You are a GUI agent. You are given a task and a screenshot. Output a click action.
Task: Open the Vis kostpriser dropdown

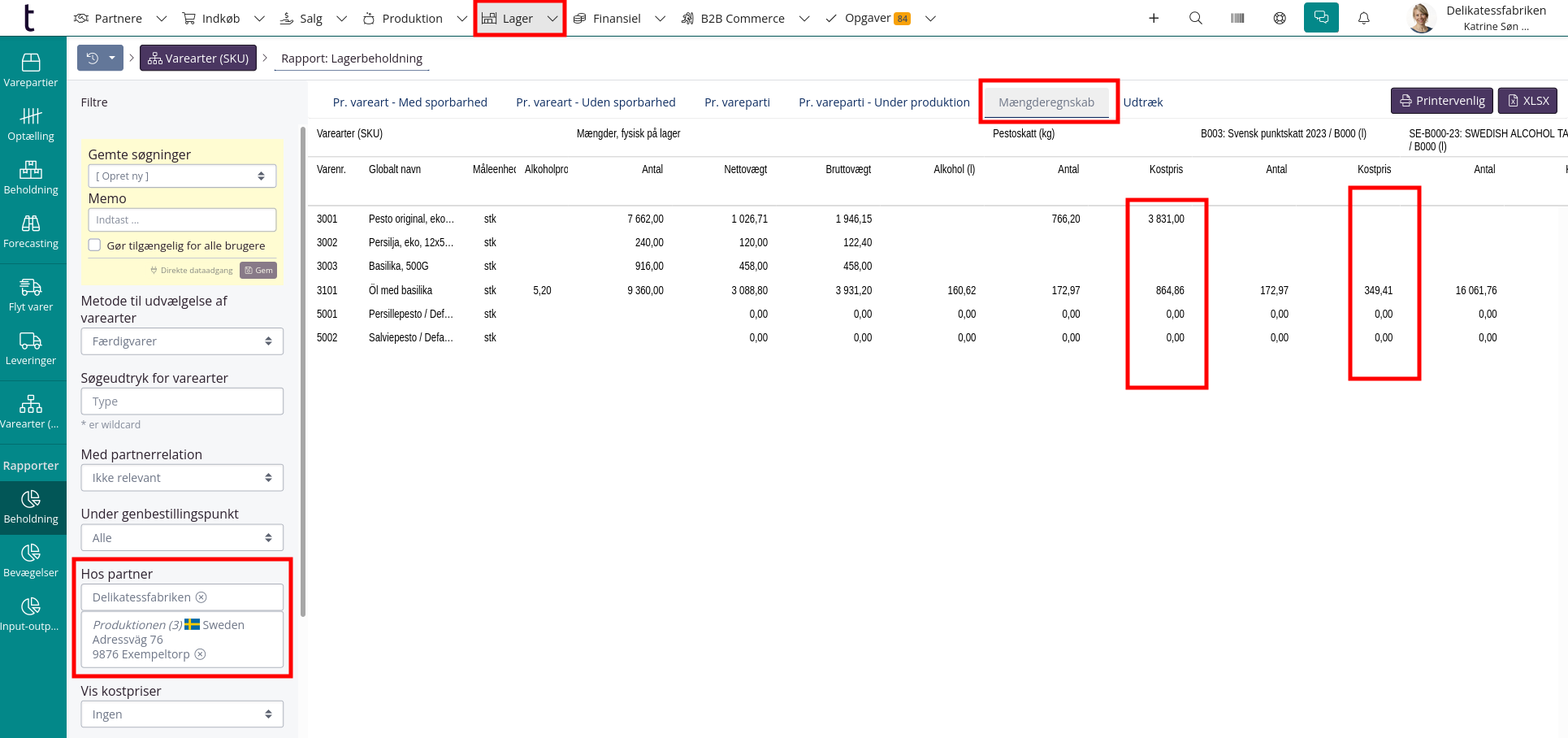(x=182, y=714)
